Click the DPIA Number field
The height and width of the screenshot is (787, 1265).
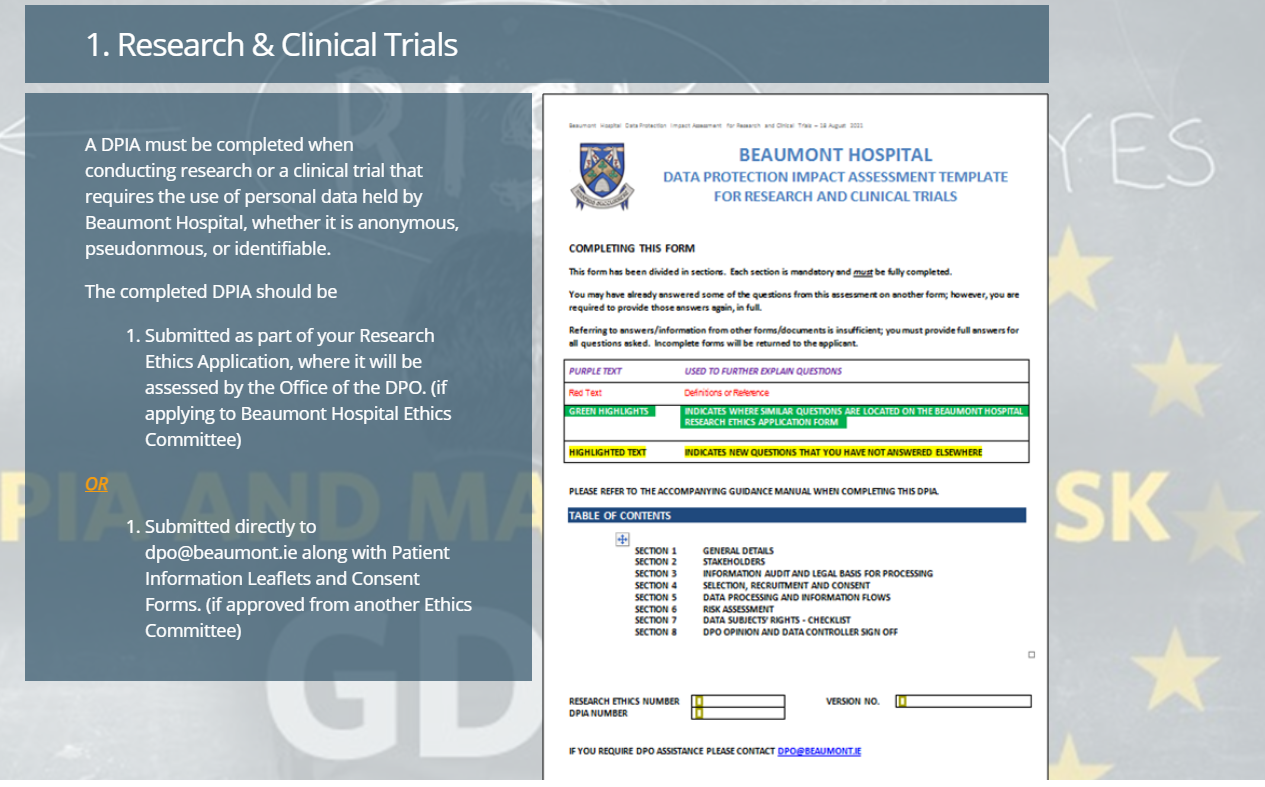pos(738,713)
